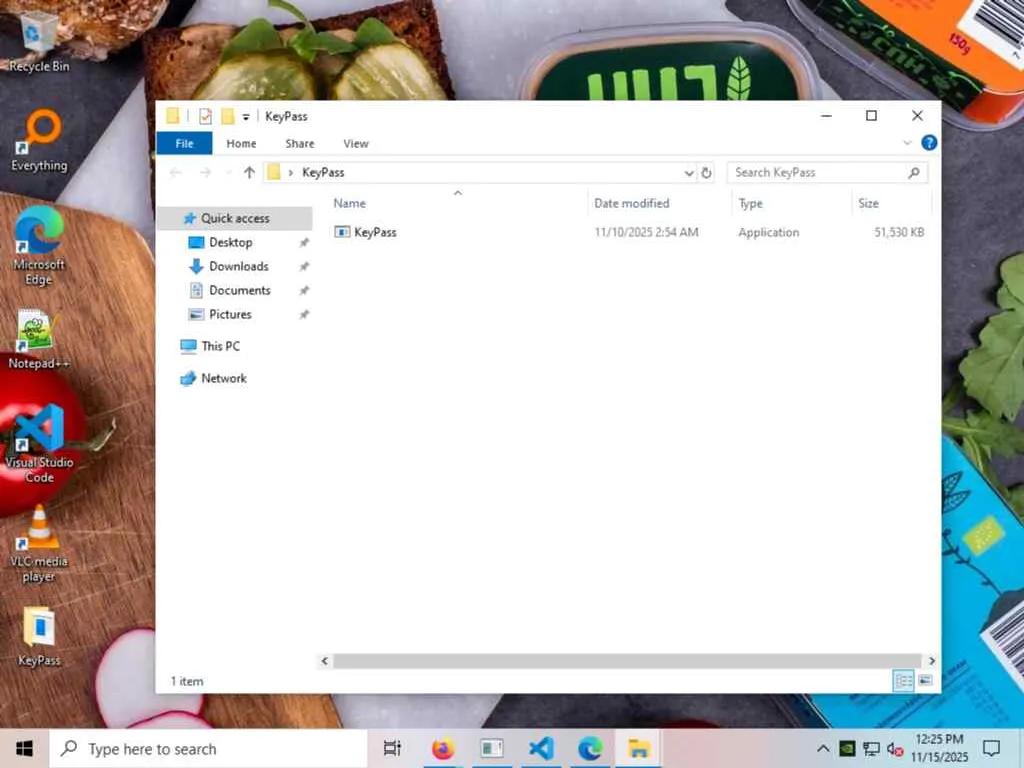Click File Explorer in the taskbar
This screenshot has height=768, width=1024.
pyautogui.click(x=639, y=748)
